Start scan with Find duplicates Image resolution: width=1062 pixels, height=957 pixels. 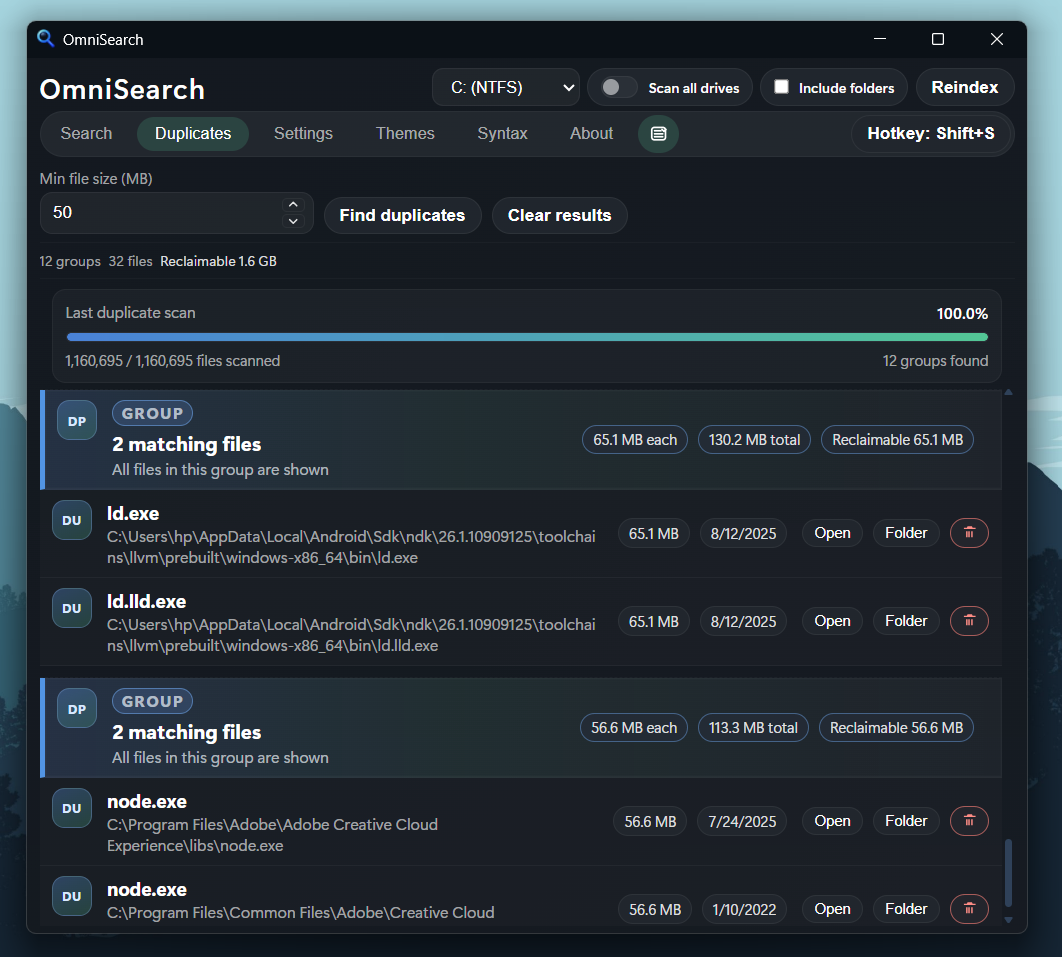402,215
